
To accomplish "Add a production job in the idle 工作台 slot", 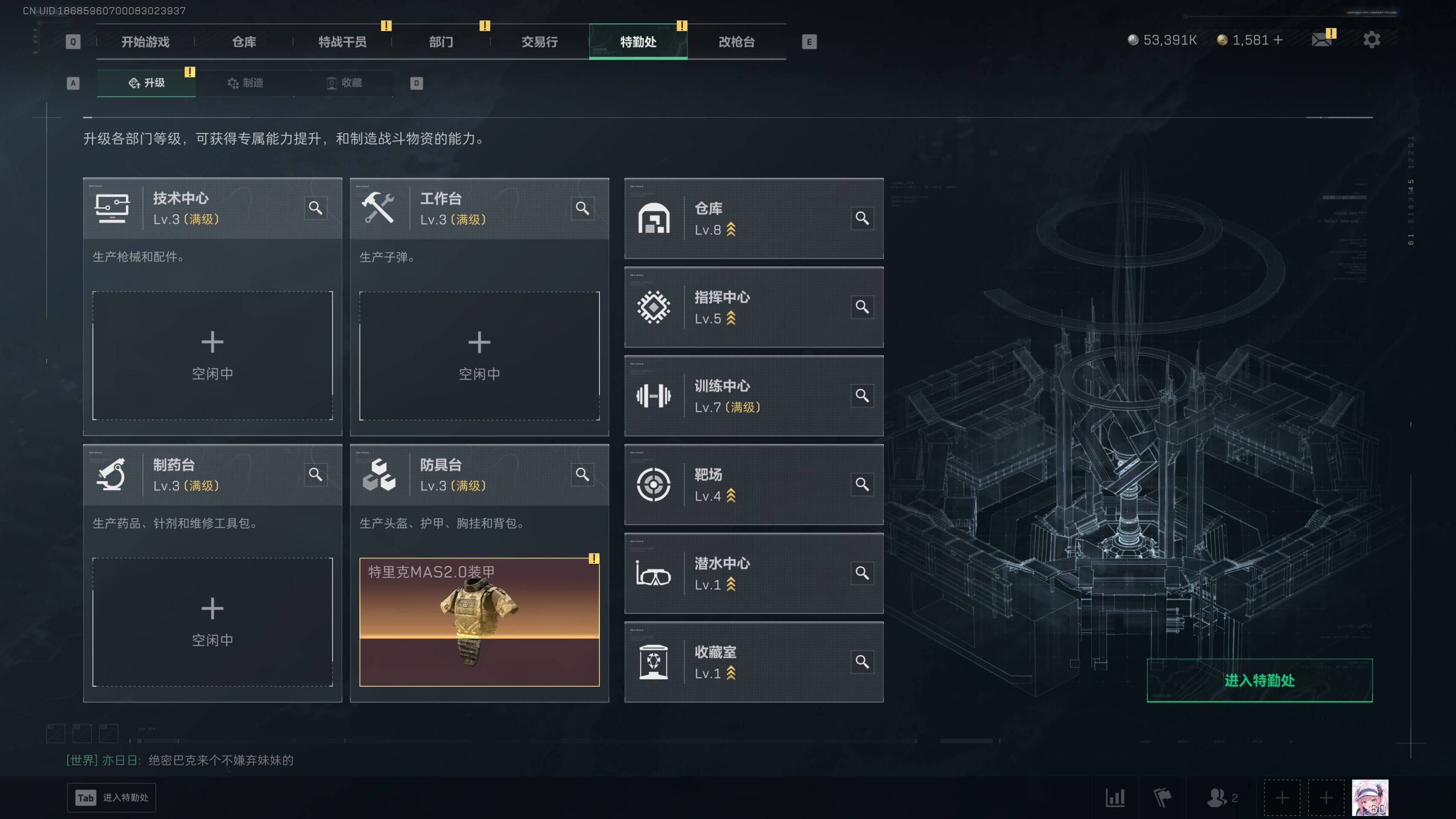I will pyautogui.click(x=480, y=355).
